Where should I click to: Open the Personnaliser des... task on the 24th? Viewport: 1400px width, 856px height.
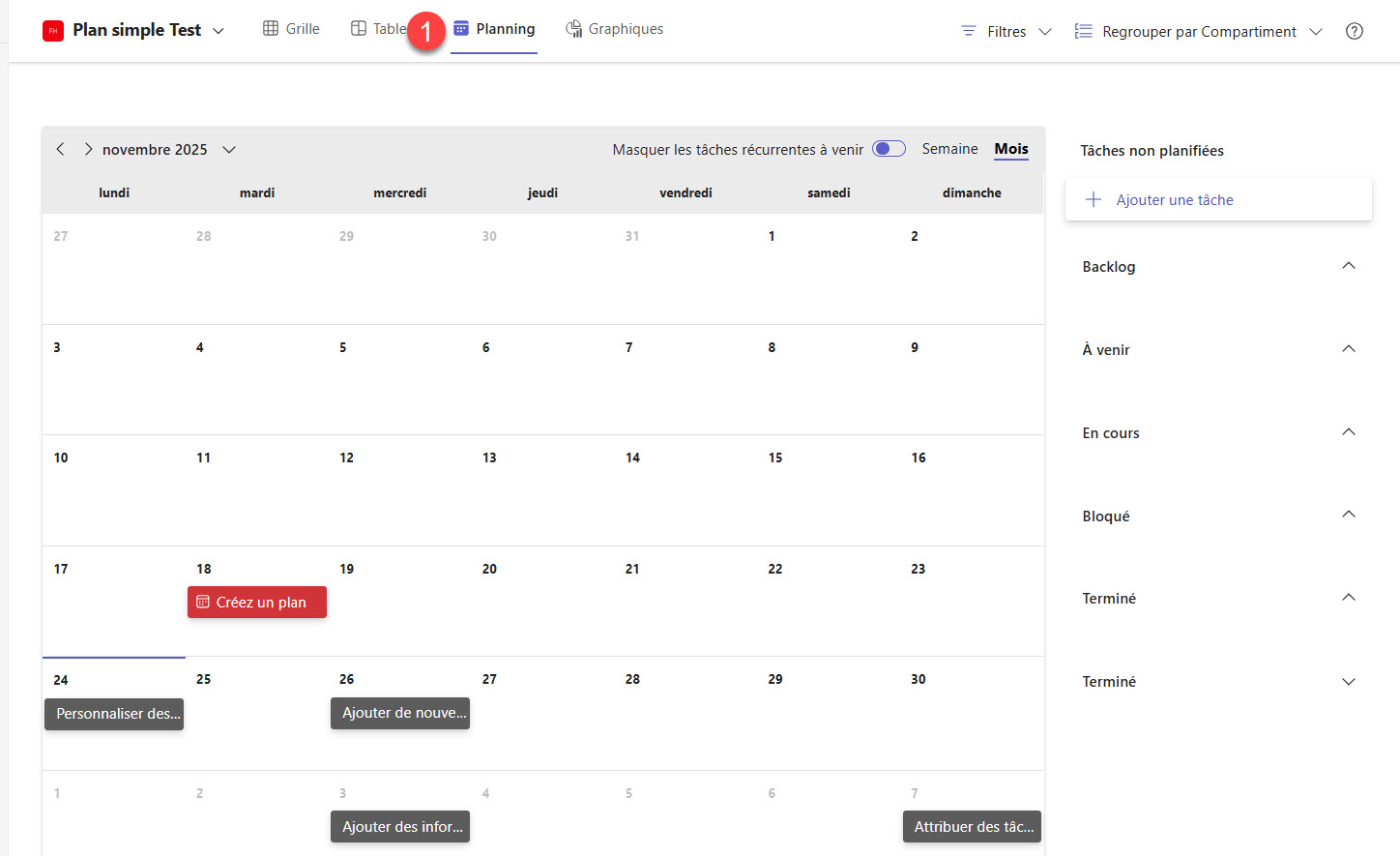coord(114,714)
